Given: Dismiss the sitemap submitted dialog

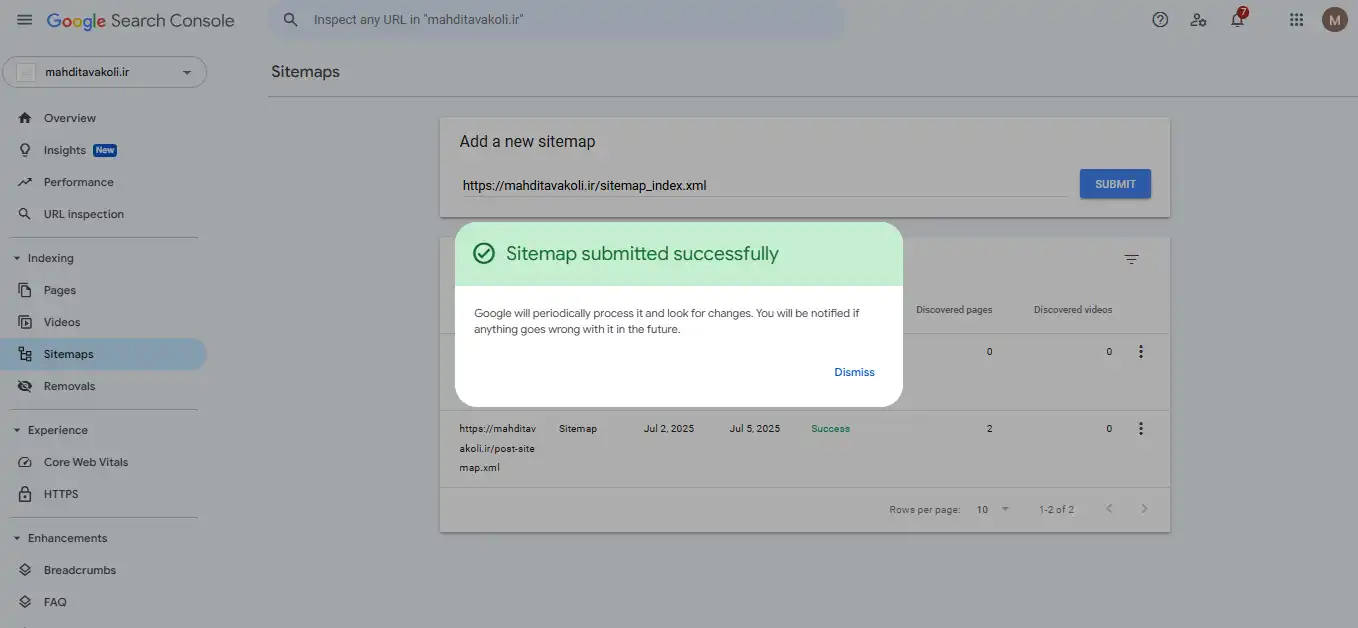Looking at the screenshot, I should 854,372.
